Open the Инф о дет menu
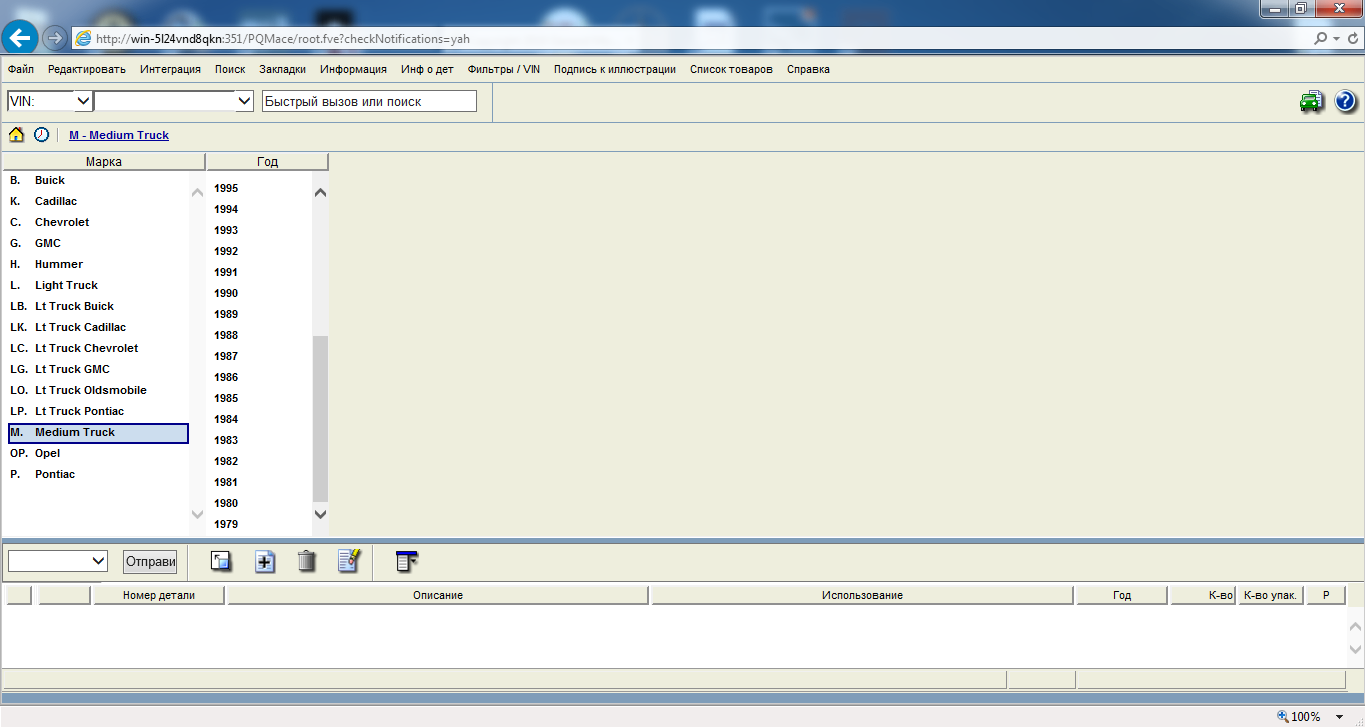This screenshot has width=1365, height=727. click(427, 69)
